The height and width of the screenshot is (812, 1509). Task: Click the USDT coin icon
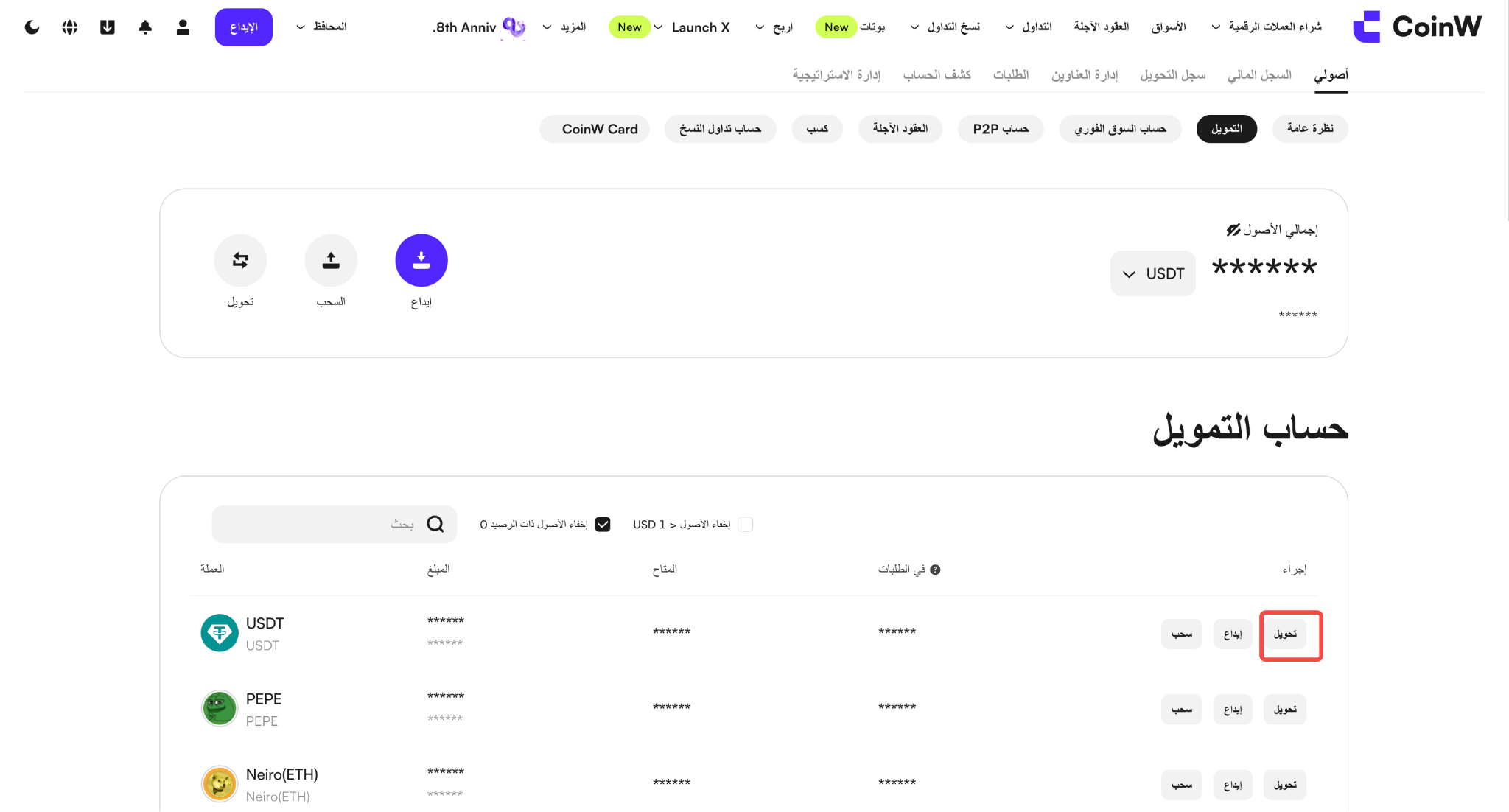220,633
